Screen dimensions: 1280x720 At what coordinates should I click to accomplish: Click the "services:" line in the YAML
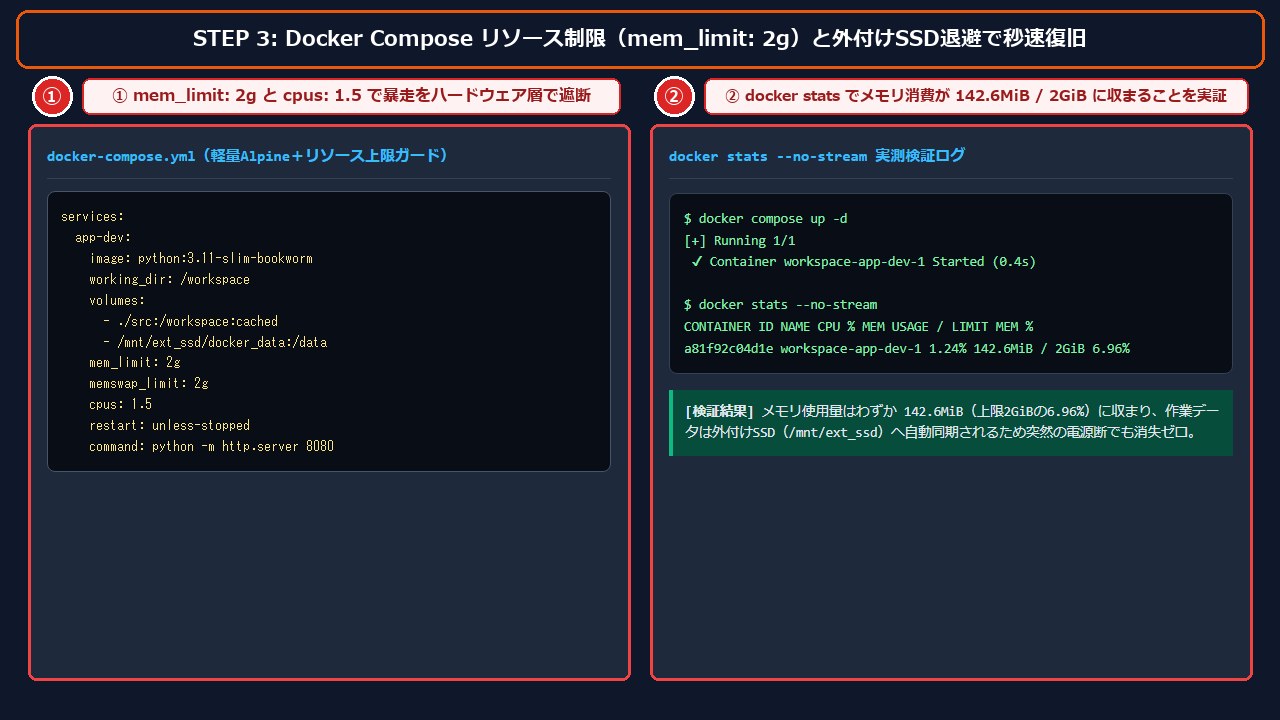pos(92,216)
